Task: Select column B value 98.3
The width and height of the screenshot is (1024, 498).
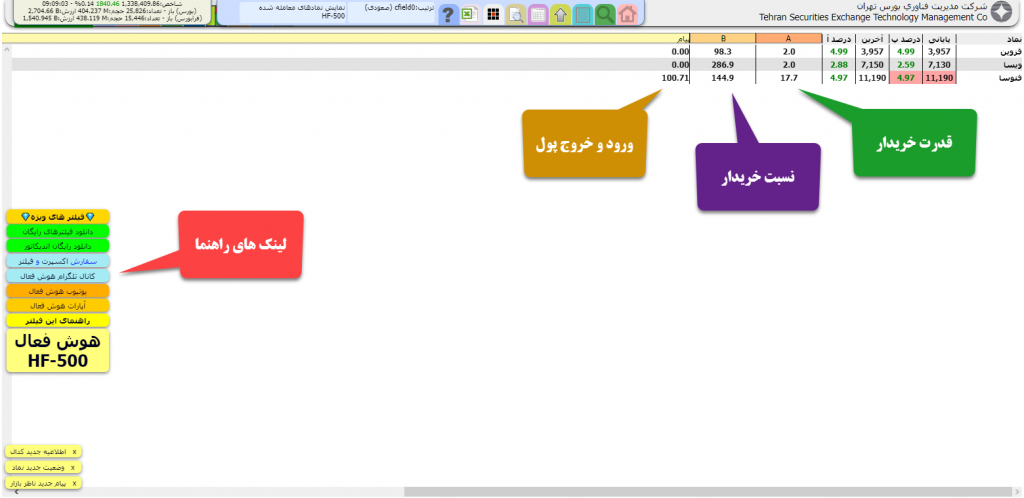Action: coord(723,51)
